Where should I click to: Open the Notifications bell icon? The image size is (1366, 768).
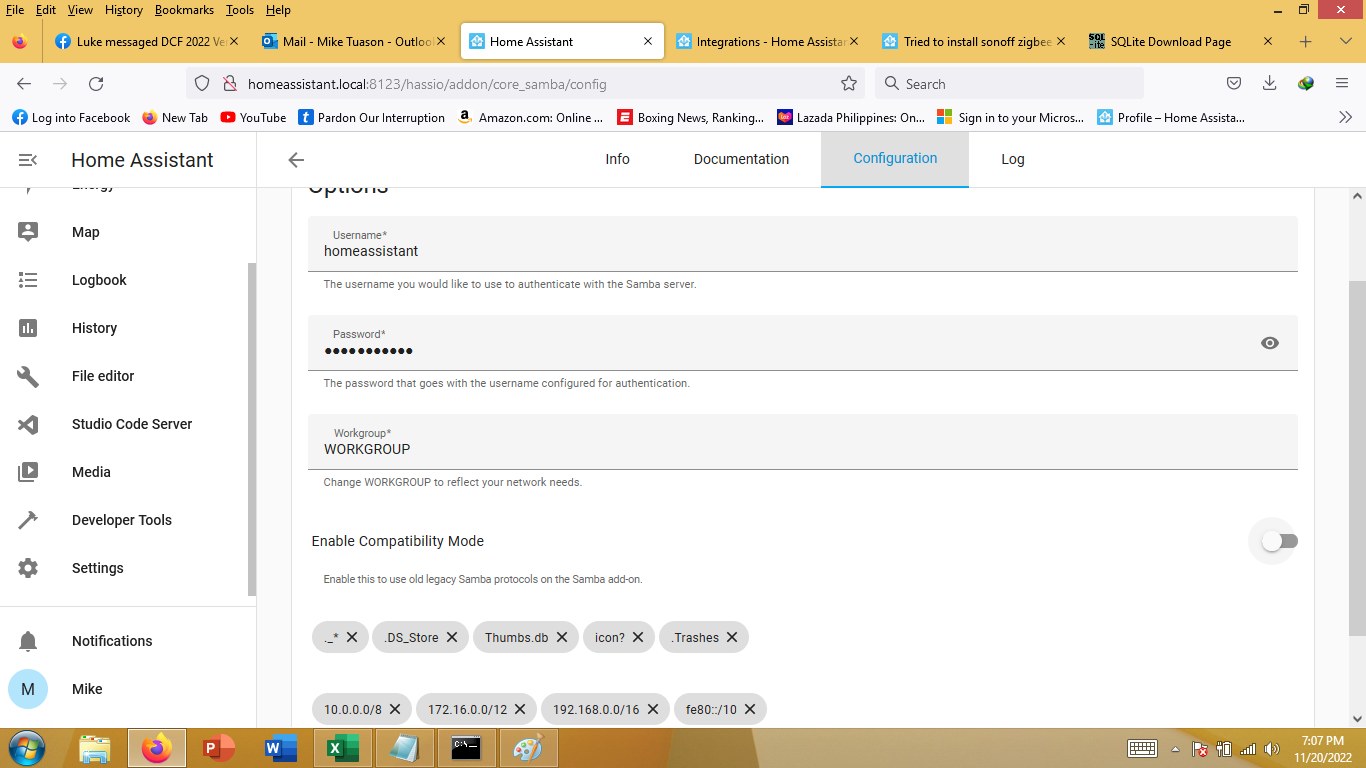28,641
